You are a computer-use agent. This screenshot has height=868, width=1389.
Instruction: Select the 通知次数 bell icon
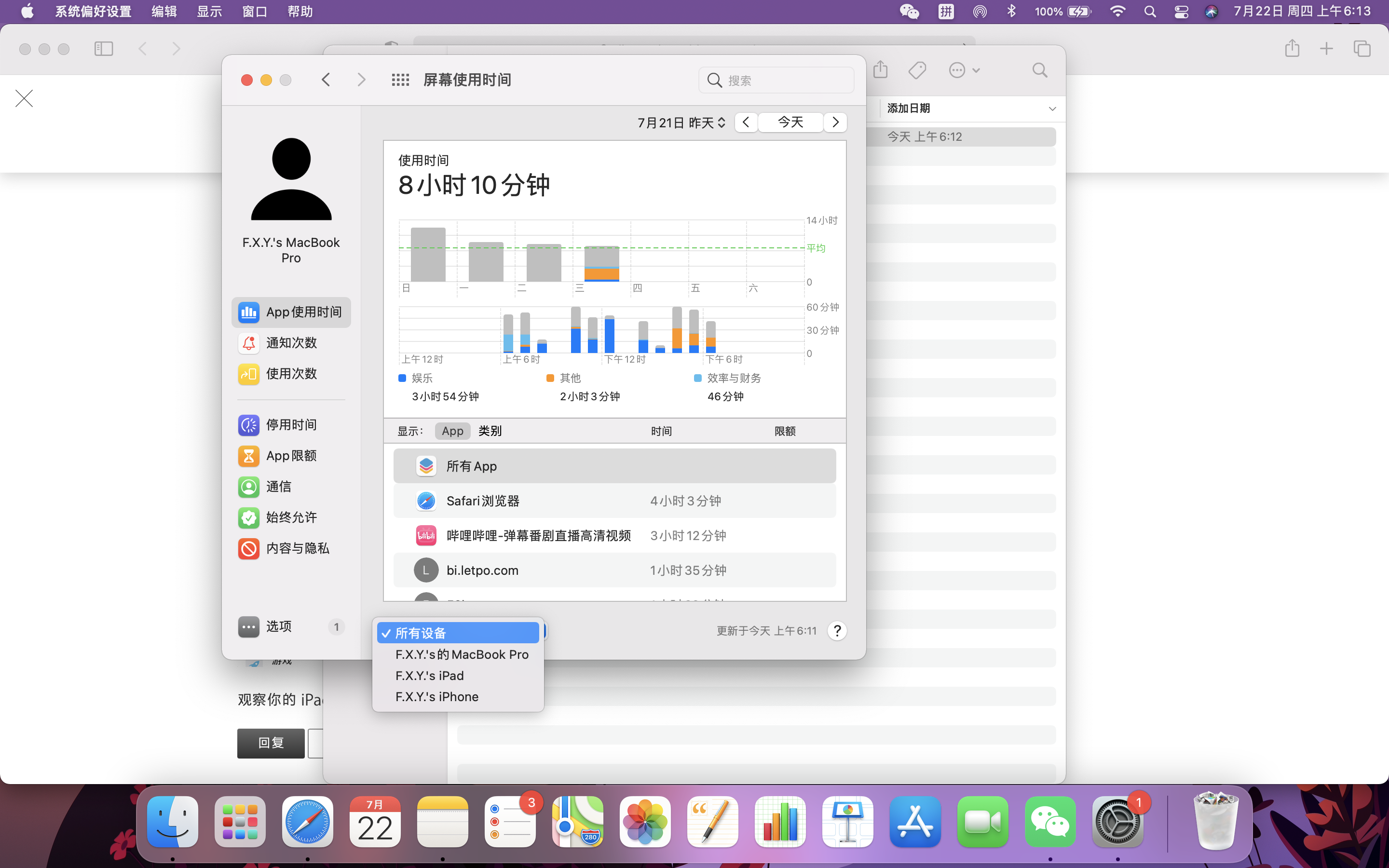click(248, 343)
